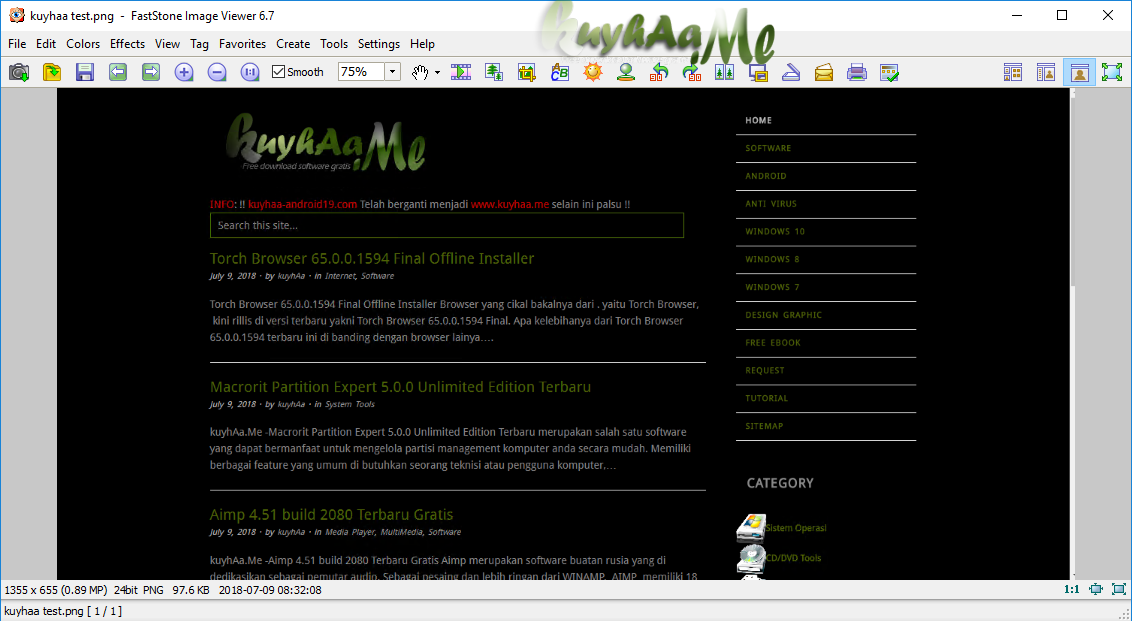1132x621 pixels.
Task: Click the full screen green arrows icon
Action: 1113,72
